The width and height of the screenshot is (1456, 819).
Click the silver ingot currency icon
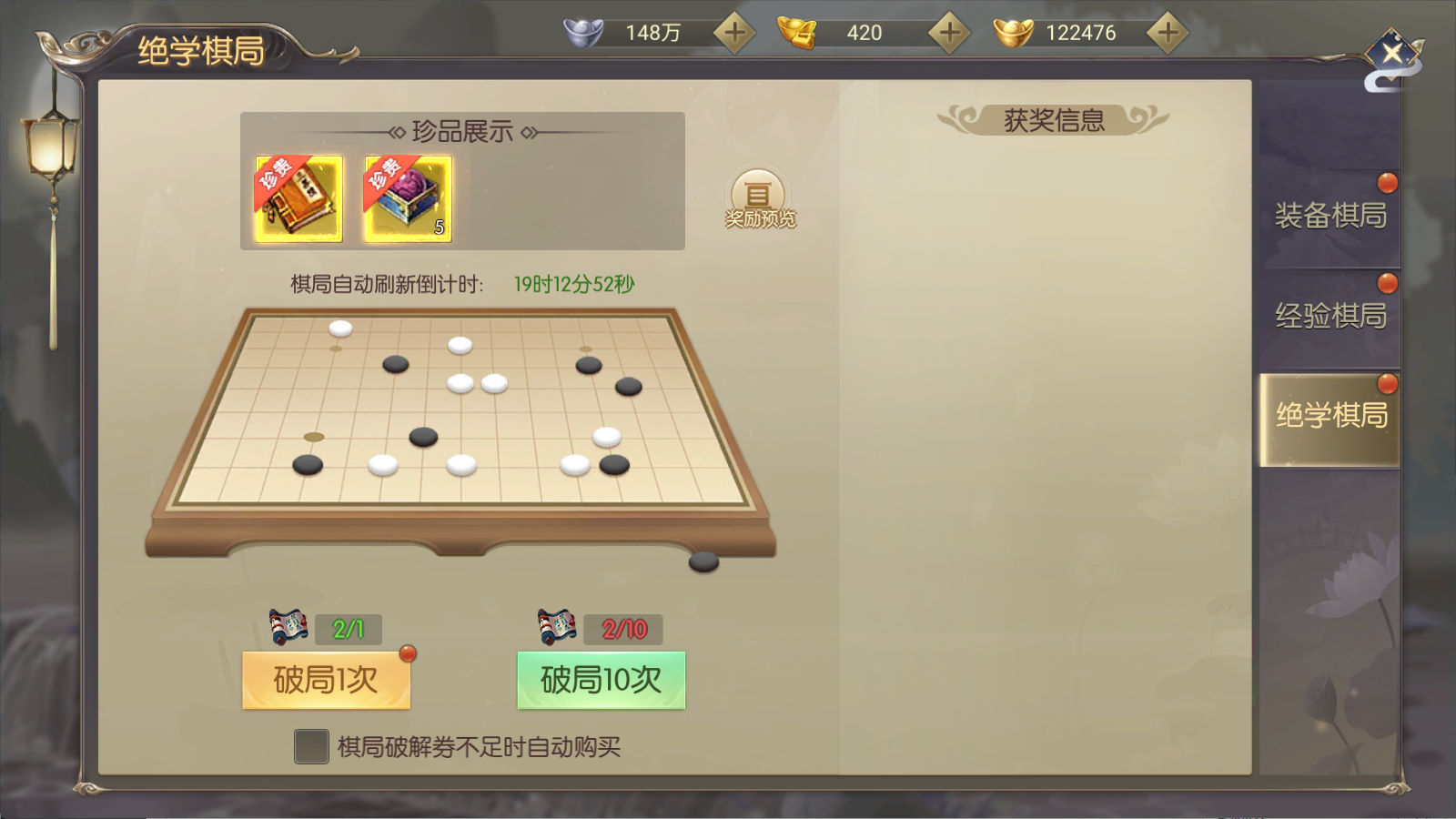click(583, 33)
